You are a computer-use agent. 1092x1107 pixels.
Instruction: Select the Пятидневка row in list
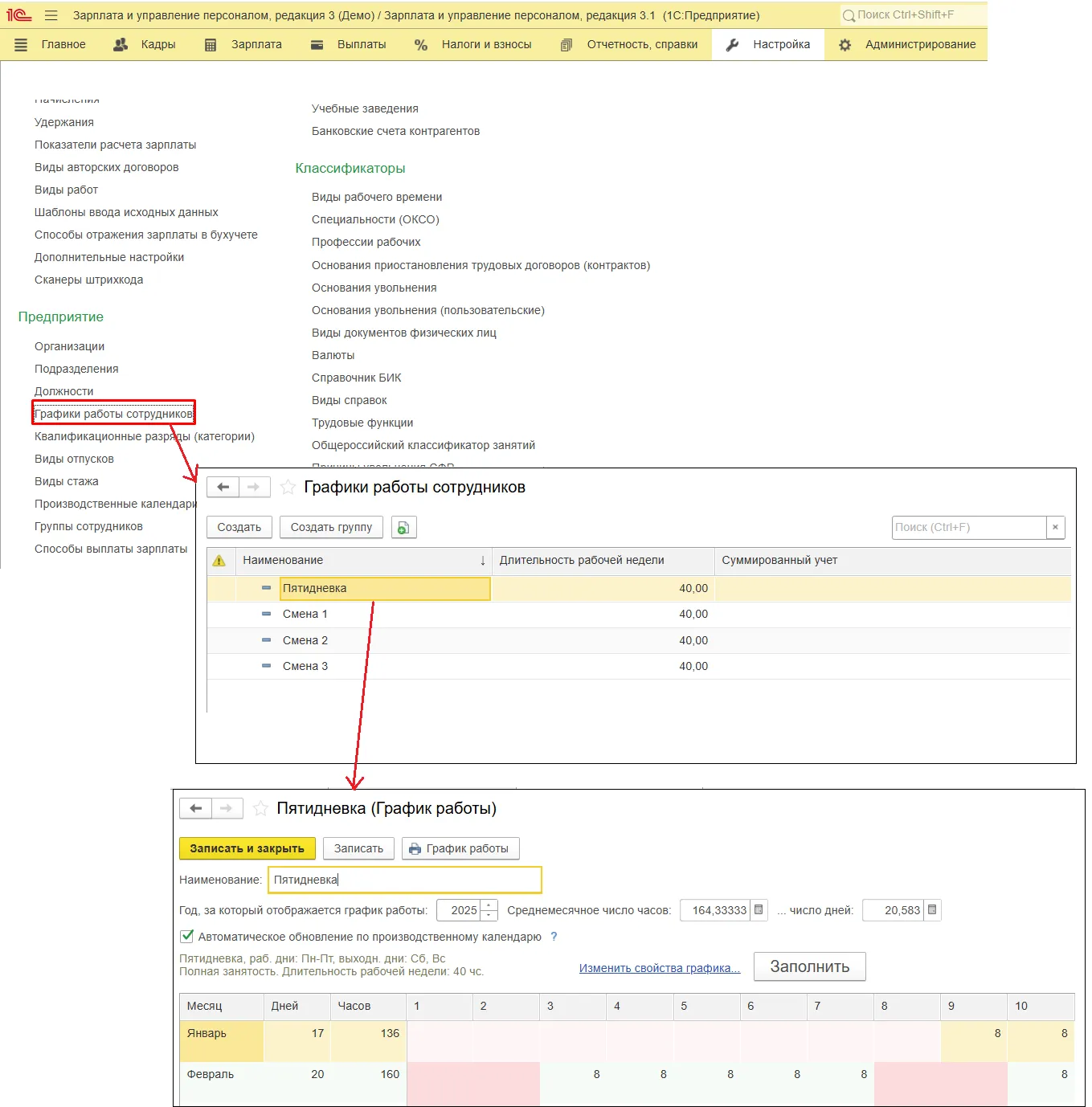pos(639,588)
